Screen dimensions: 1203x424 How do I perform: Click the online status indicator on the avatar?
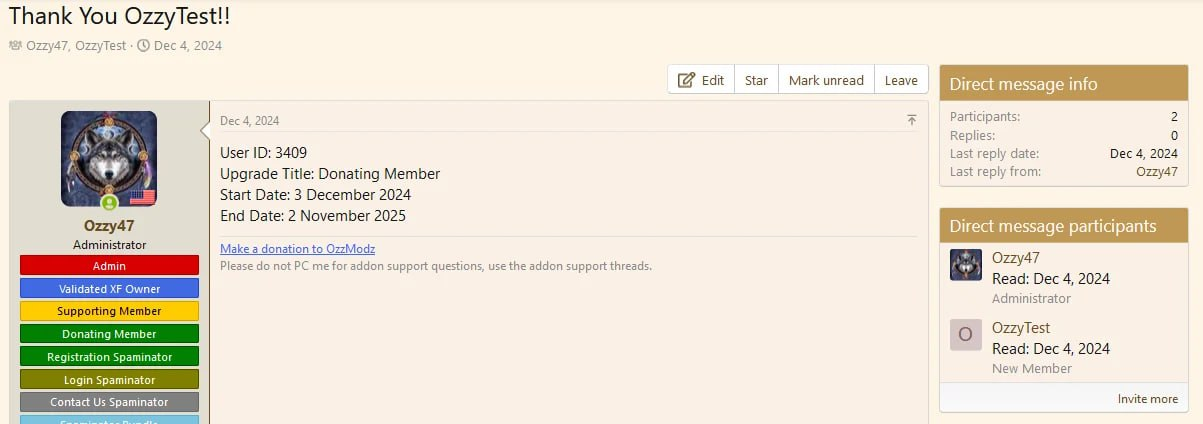coord(110,203)
